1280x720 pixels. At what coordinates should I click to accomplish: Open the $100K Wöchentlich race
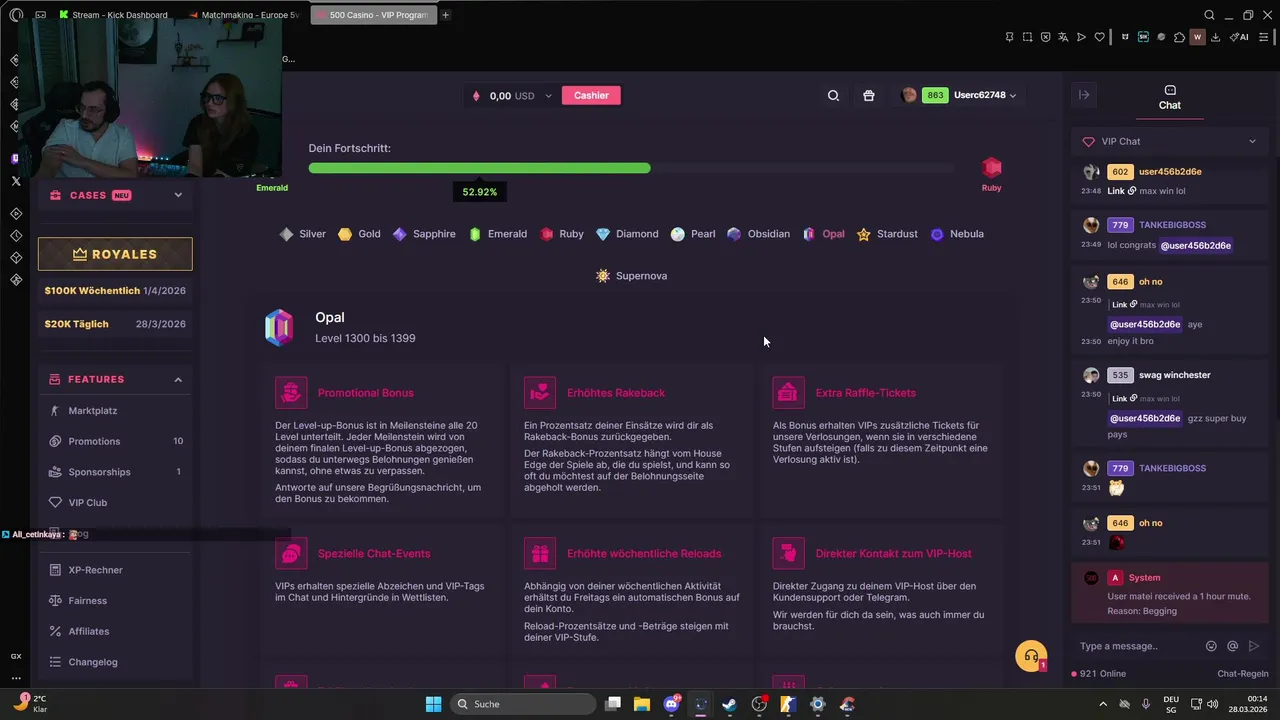(x=115, y=291)
